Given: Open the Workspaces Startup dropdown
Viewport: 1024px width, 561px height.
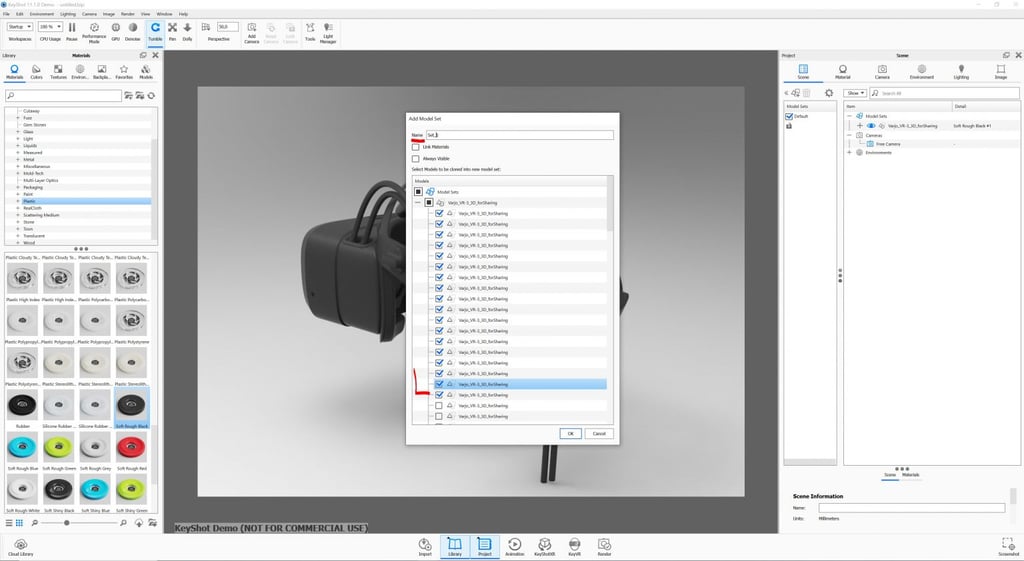Looking at the screenshot, I should [20, 27].
